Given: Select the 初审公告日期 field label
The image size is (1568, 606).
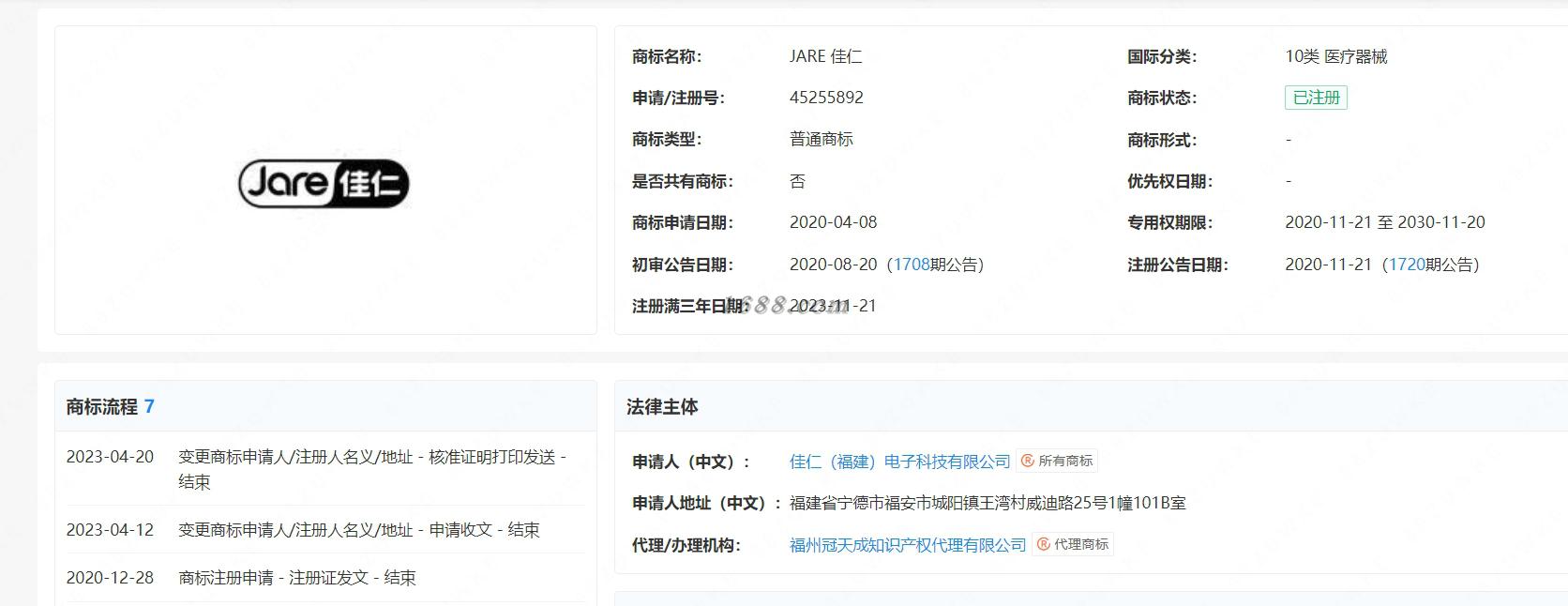Looking at the screenshot, I should (683, 265).
